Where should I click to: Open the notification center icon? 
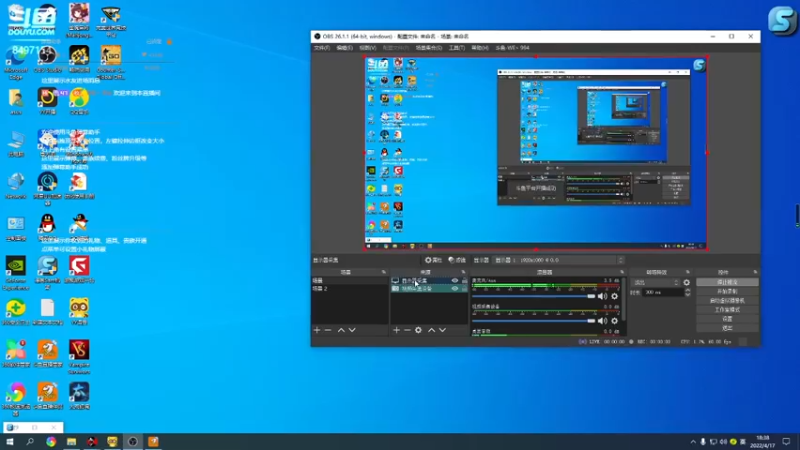click(787, 442)
